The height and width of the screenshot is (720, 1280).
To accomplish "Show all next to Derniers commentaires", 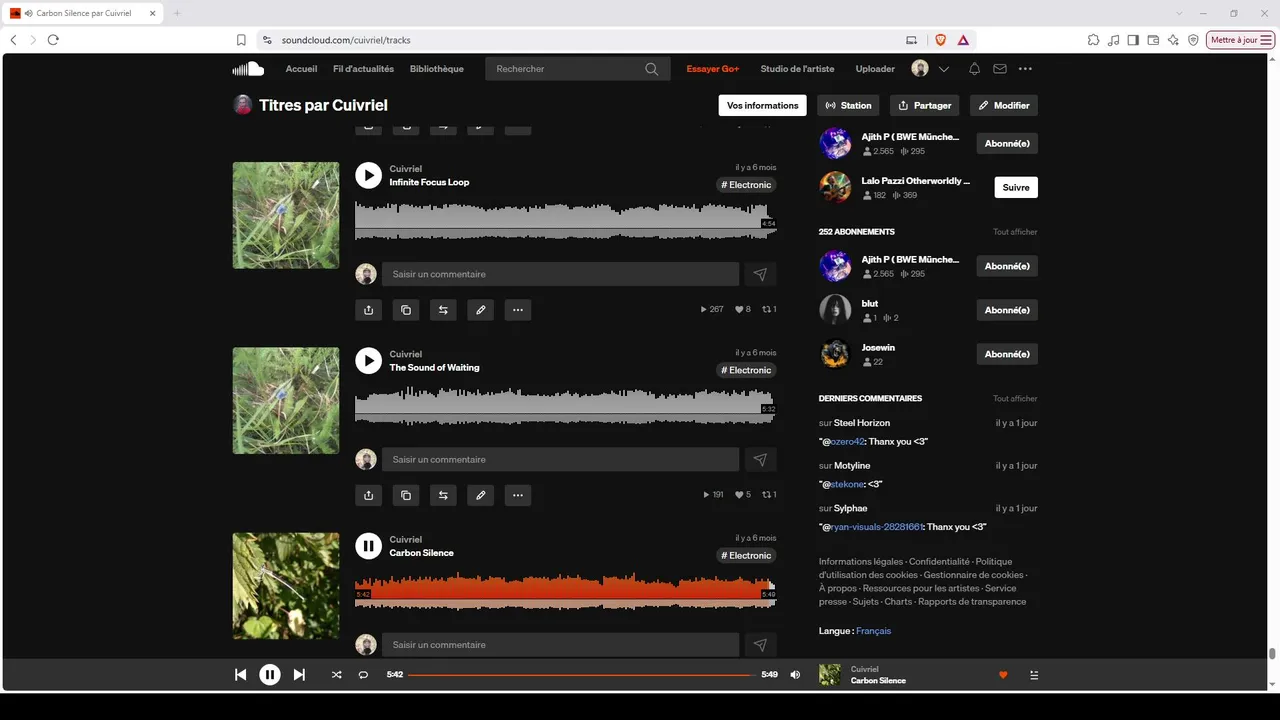I will coord(1015,399).
